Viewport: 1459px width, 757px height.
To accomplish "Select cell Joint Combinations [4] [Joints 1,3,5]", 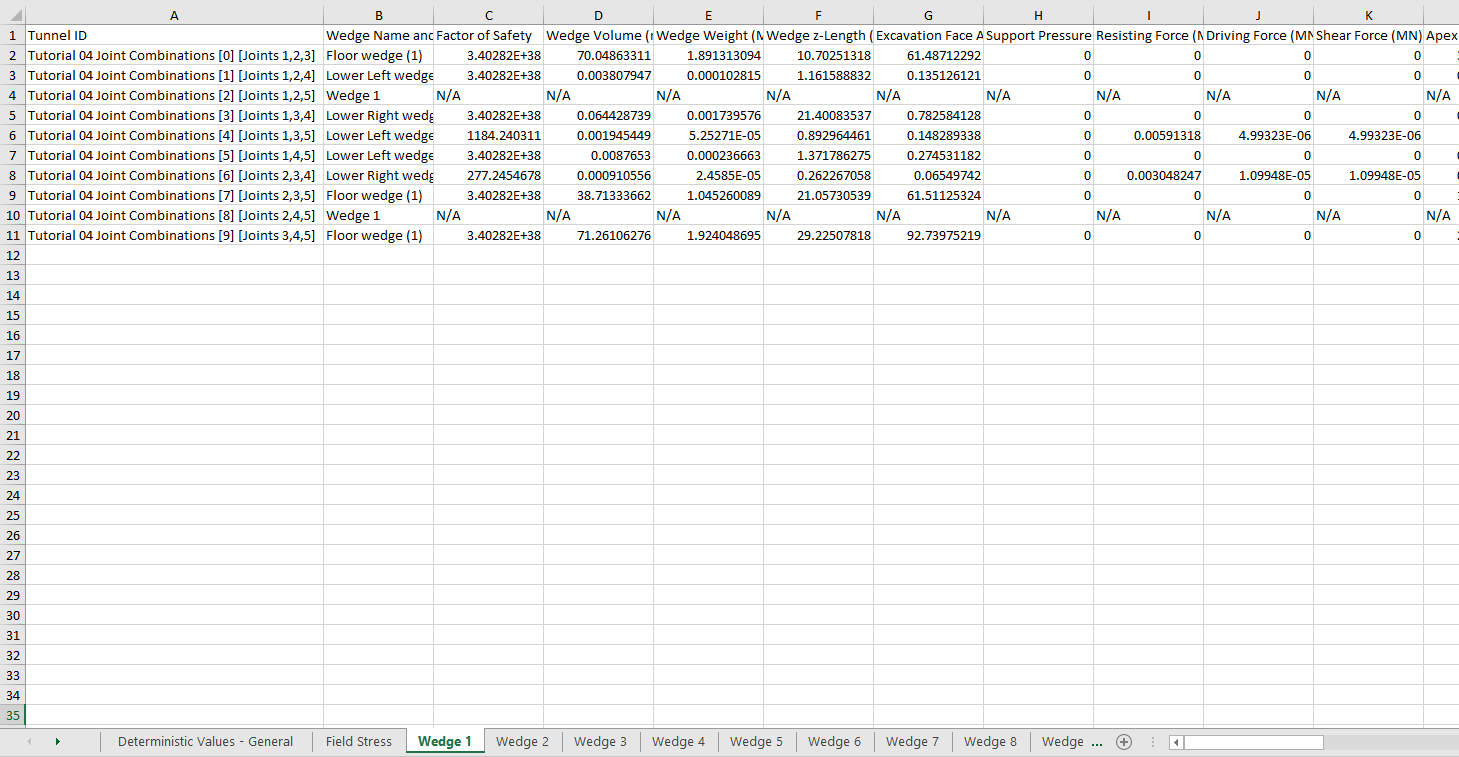I will click(174, 135).
